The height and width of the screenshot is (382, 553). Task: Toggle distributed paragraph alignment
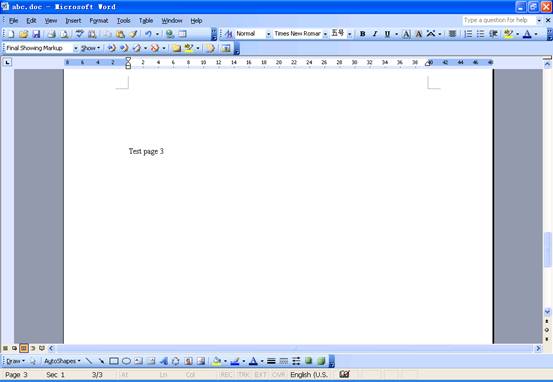(452, 34)
